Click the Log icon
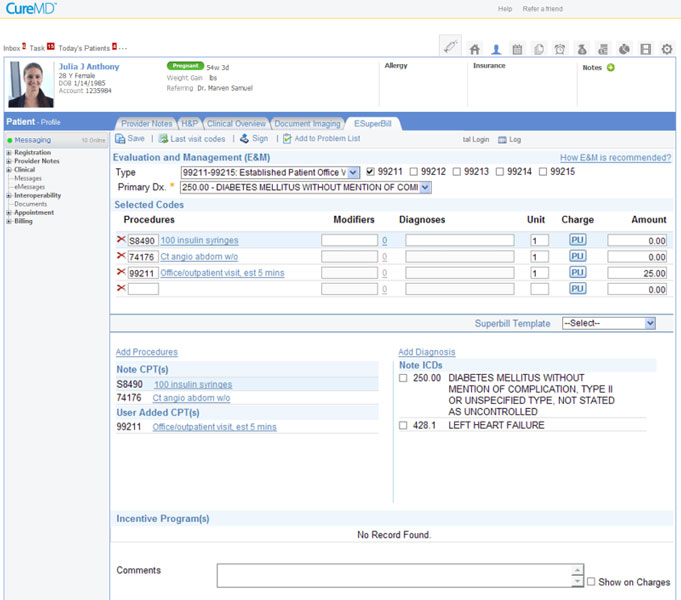The image size is (681, 600). (x=502, y=140)
